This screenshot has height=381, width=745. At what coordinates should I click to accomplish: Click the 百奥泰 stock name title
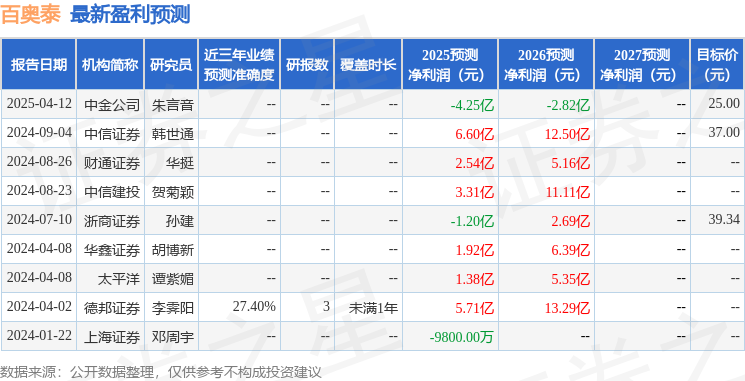[x=31, y=15]
